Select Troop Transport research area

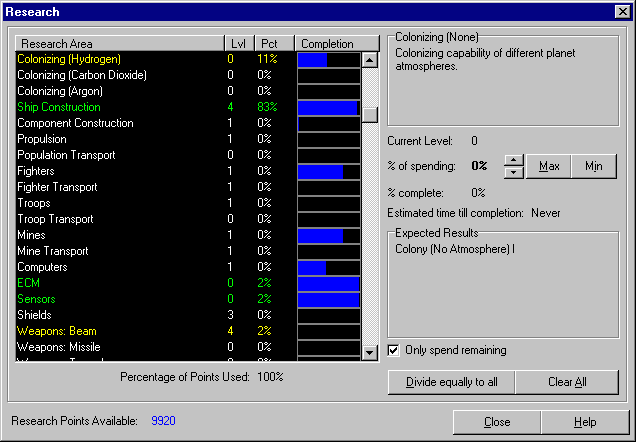[189, 219]
